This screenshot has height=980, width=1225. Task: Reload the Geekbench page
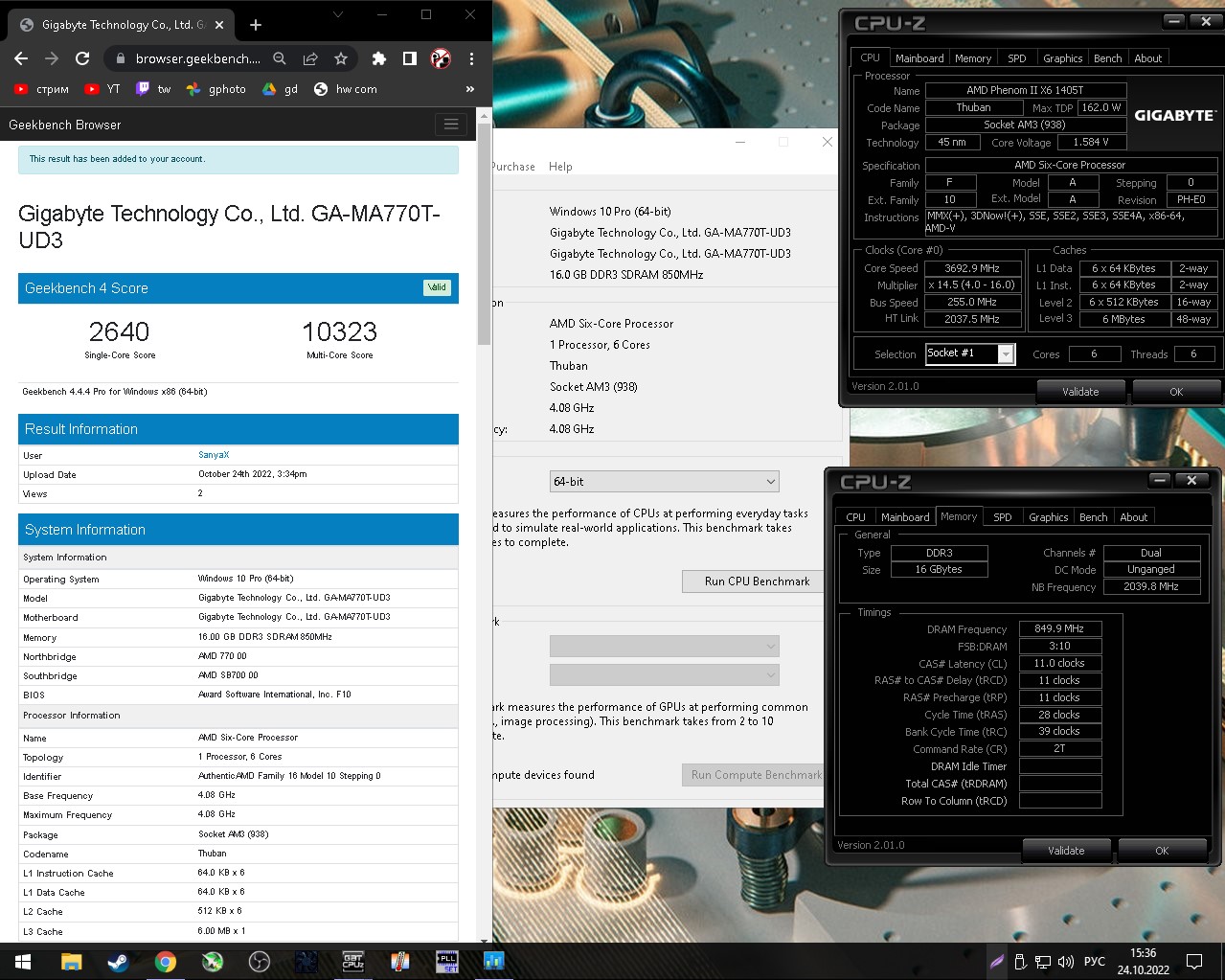(x=82, y=58)
